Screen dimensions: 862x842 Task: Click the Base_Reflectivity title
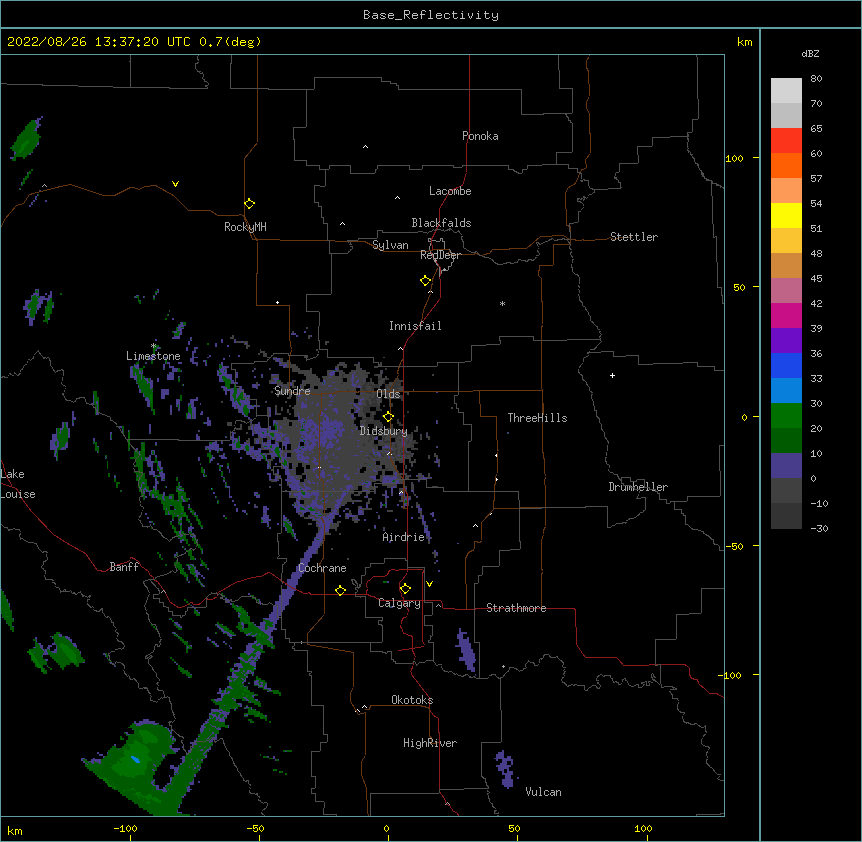(431, 15)
